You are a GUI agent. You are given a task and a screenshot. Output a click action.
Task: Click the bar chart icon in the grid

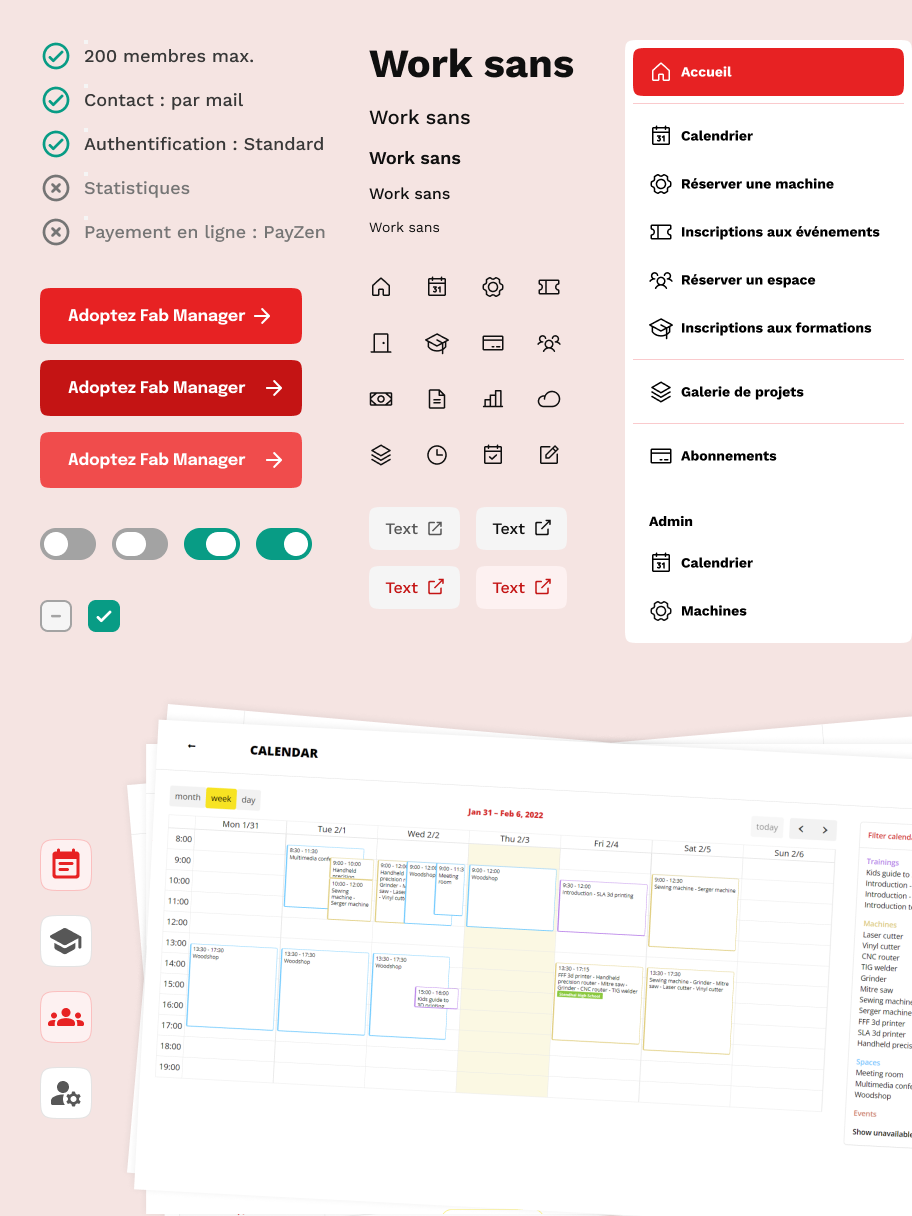(x=493, y=399)
